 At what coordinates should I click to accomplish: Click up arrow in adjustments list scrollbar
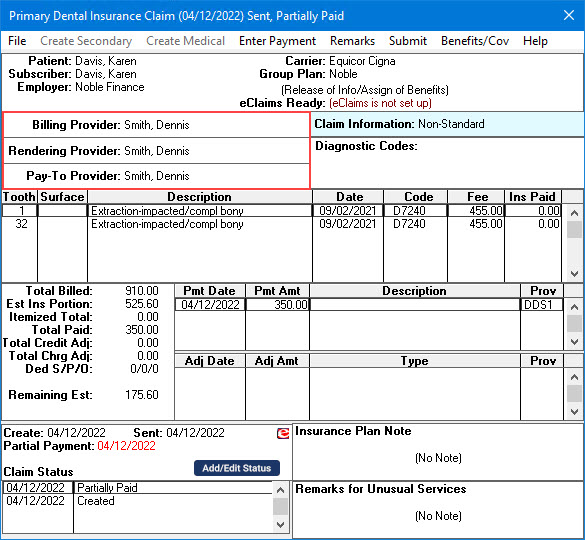point(574,377)
